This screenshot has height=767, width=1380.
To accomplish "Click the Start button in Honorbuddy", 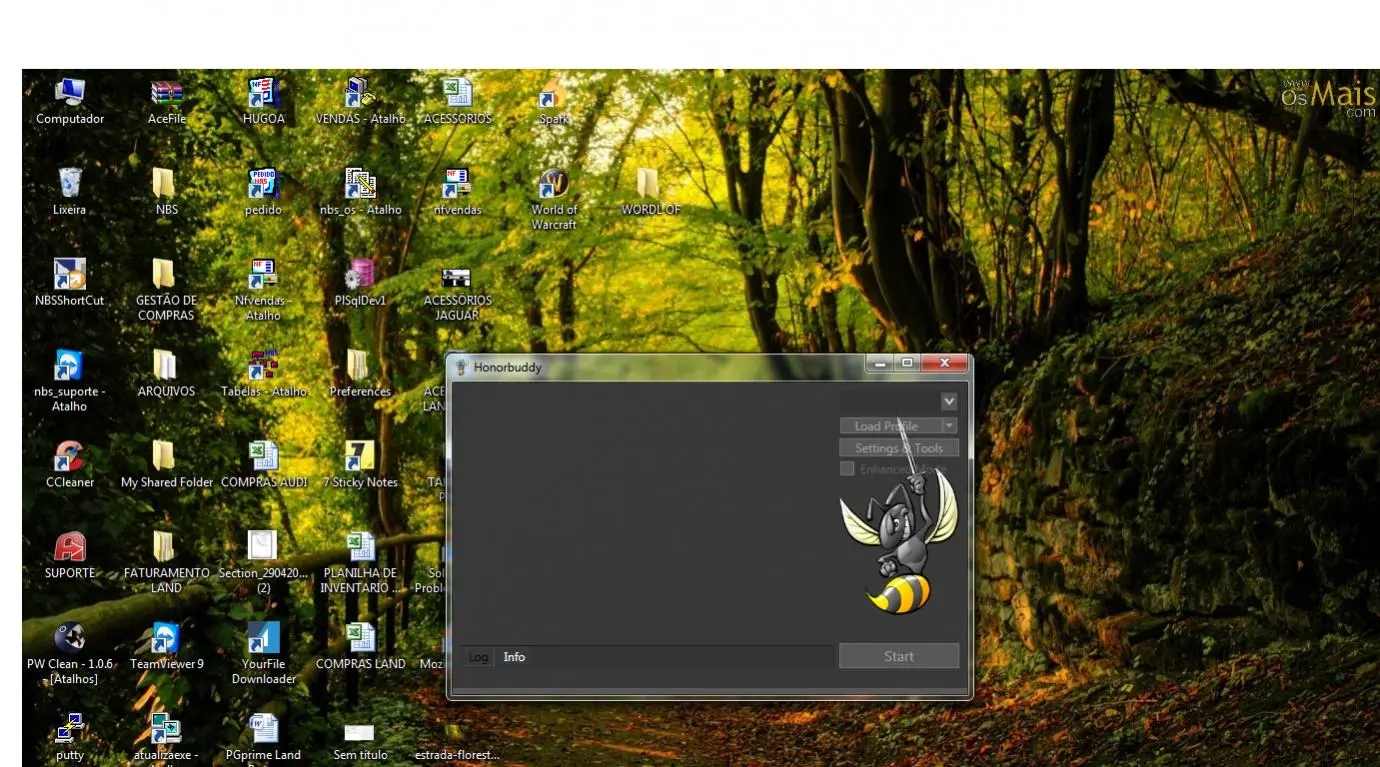I will tap(898, 656).
